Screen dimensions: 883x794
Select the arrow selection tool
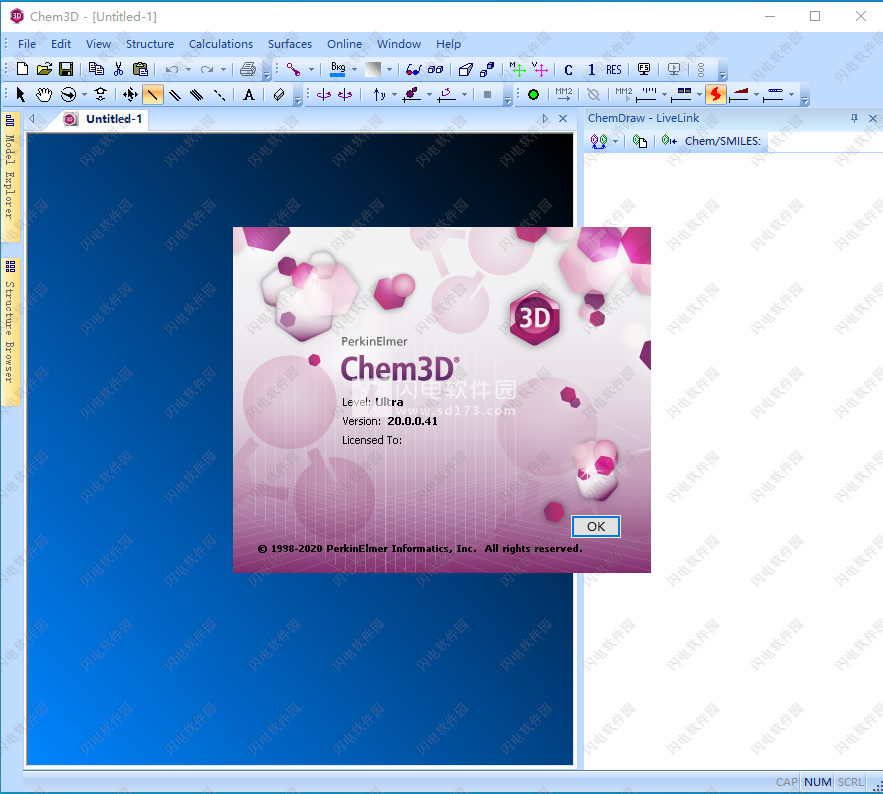(x=21, y=95)
